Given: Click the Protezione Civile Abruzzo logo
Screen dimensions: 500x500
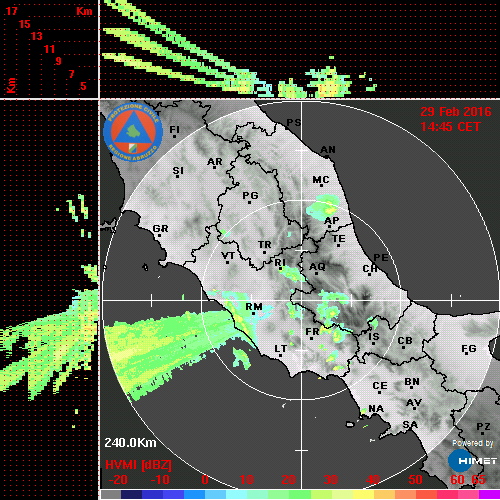Looking at the screenshot, I should coord(133,132).
